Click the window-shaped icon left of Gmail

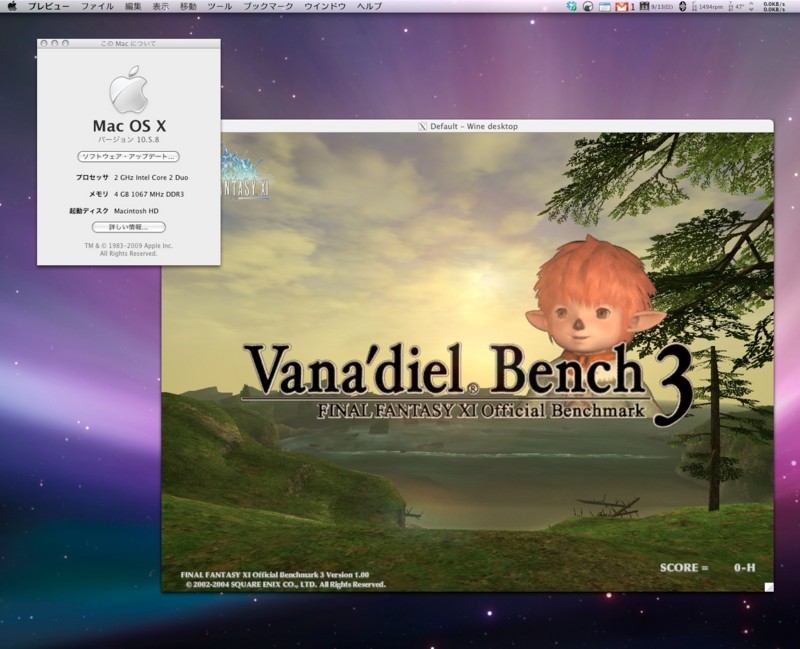click(x=604, y=8)
